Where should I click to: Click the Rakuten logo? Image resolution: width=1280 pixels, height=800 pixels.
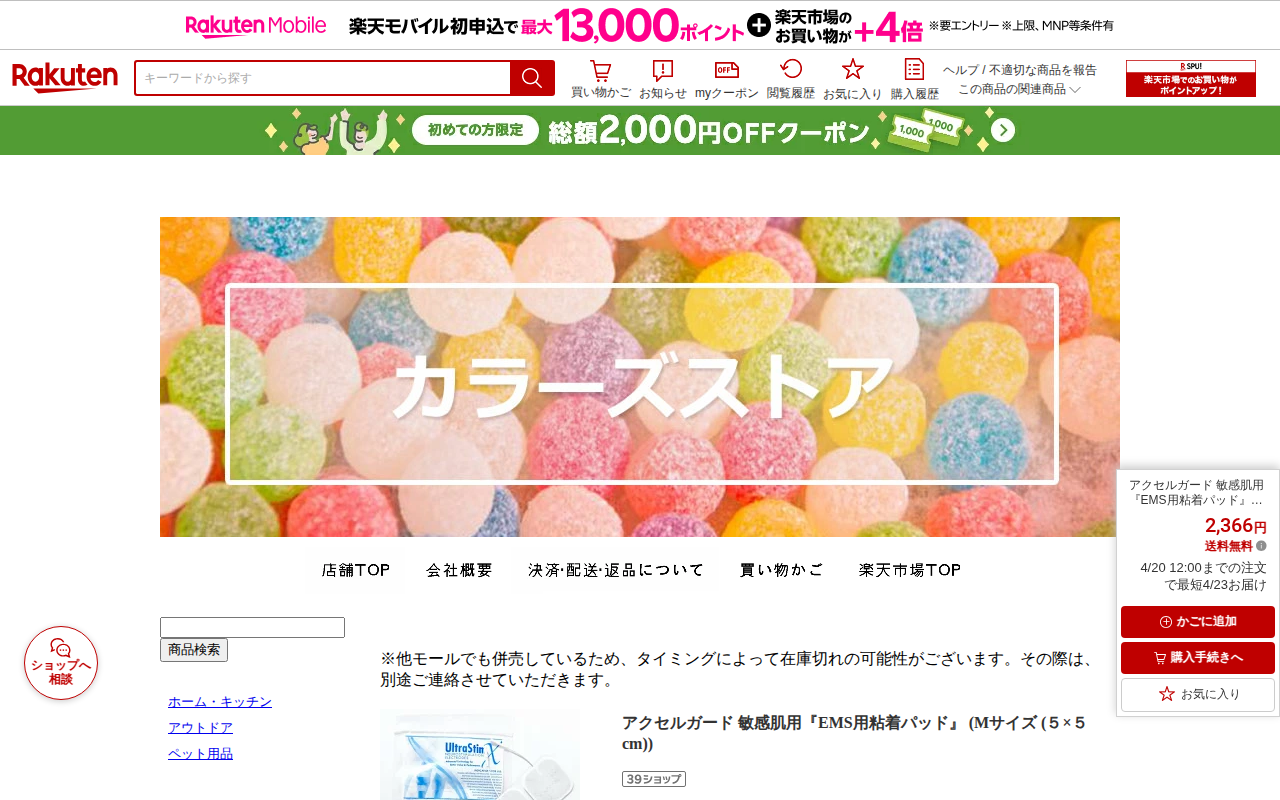[65, 78]
